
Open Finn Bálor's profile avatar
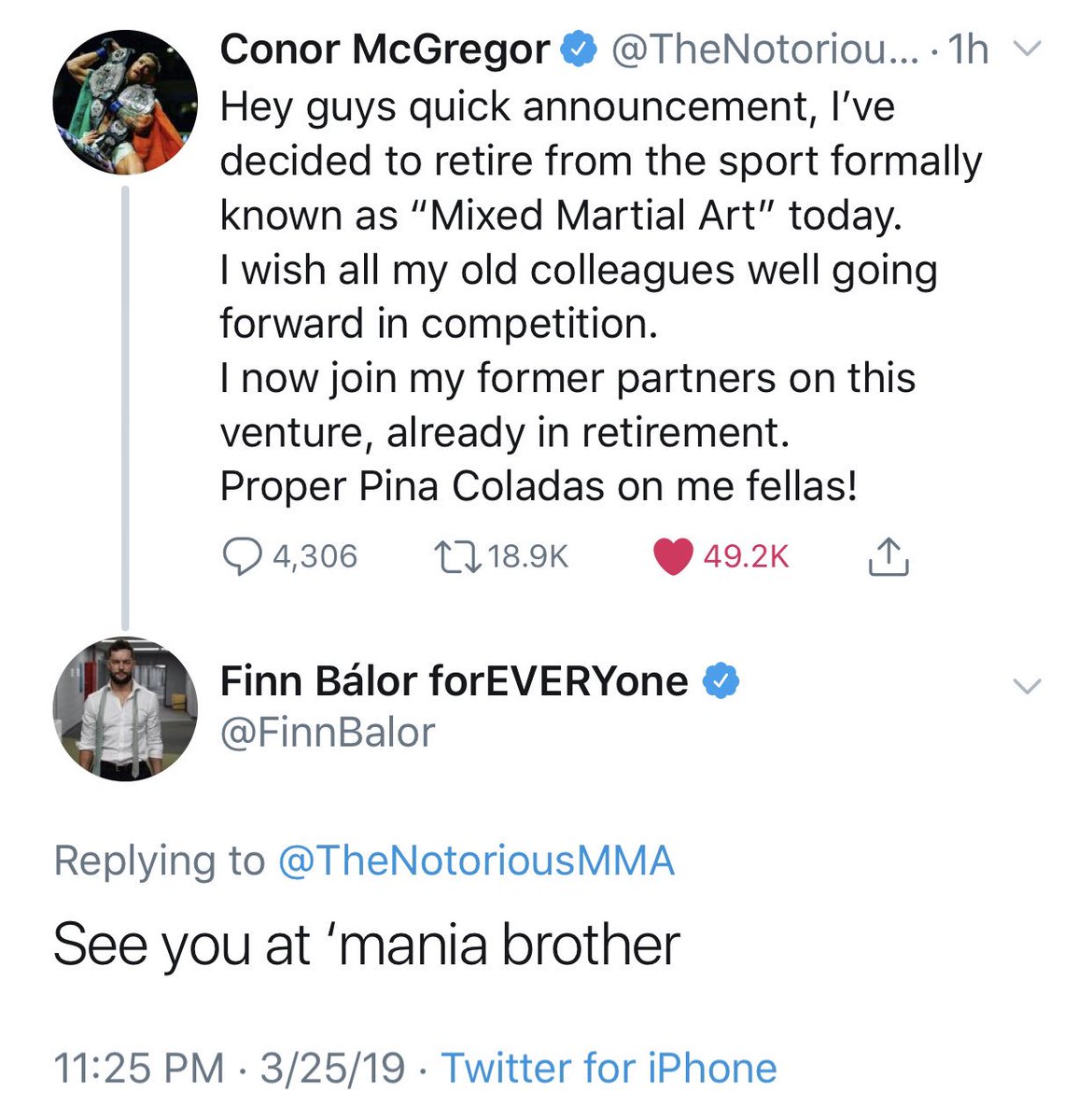(125, 709)
